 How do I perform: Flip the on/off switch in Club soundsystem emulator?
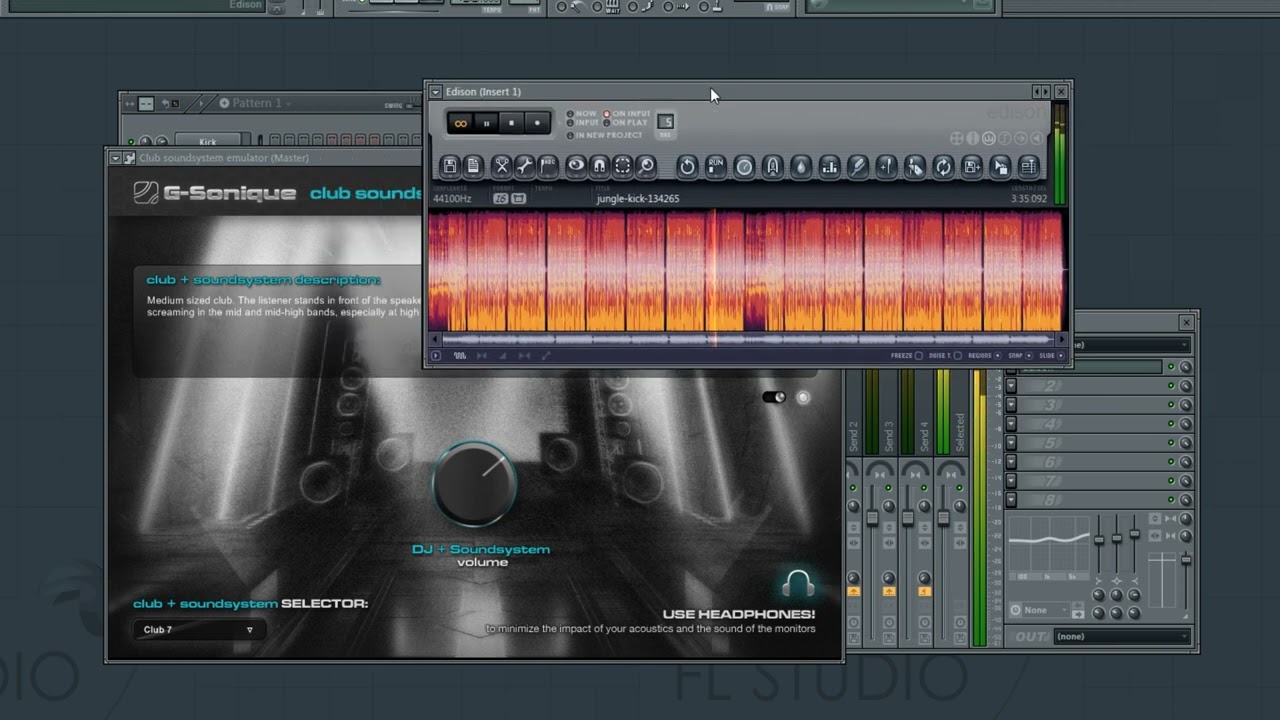[x=774, y=397]
